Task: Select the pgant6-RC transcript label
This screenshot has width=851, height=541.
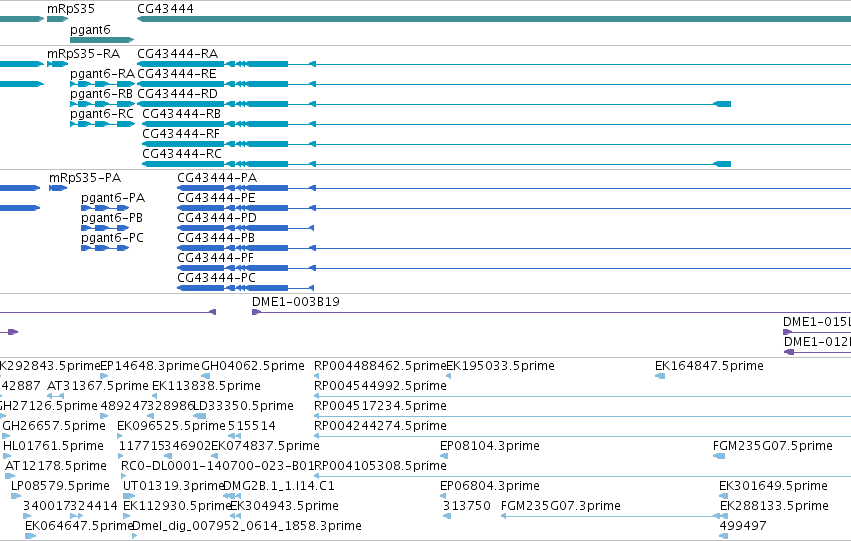Action: point(102,114)
